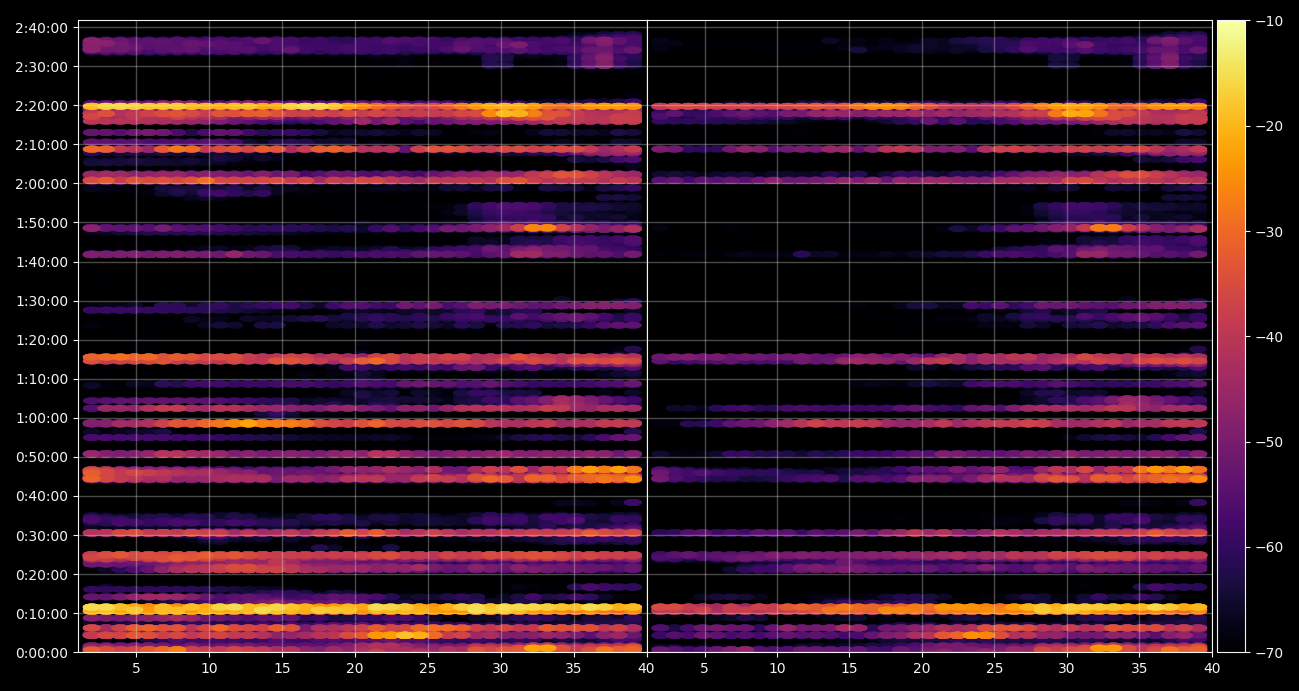1299x691 pixels.
Task: Click the 0:20:00 y-axis tick label
Action: (x=41, y=575)
